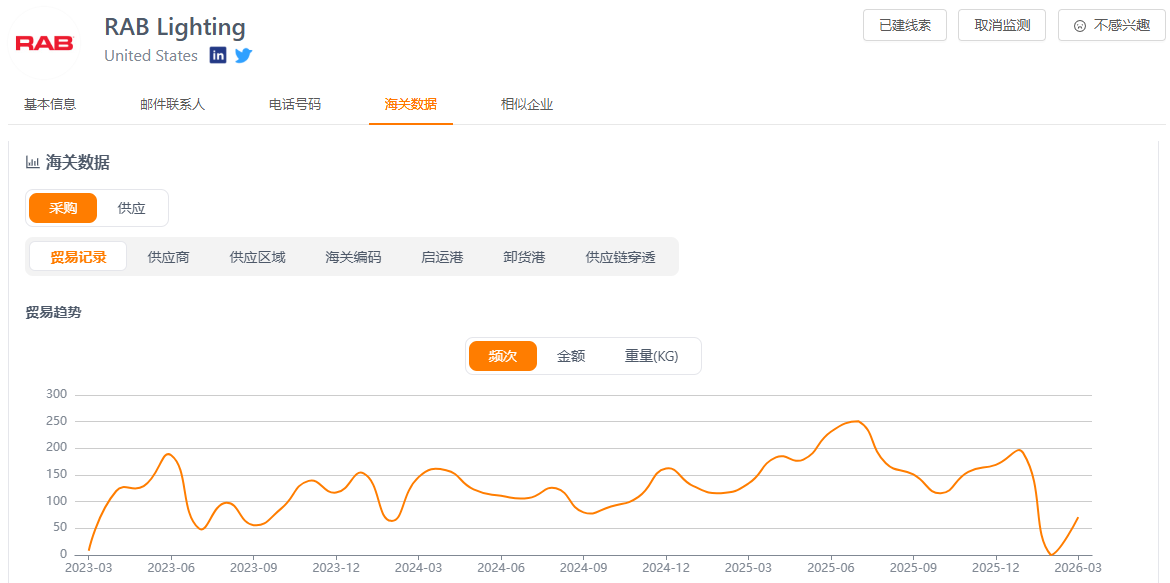
Task: Open the 启运港 sub-tab
Action: pos(442,258)
